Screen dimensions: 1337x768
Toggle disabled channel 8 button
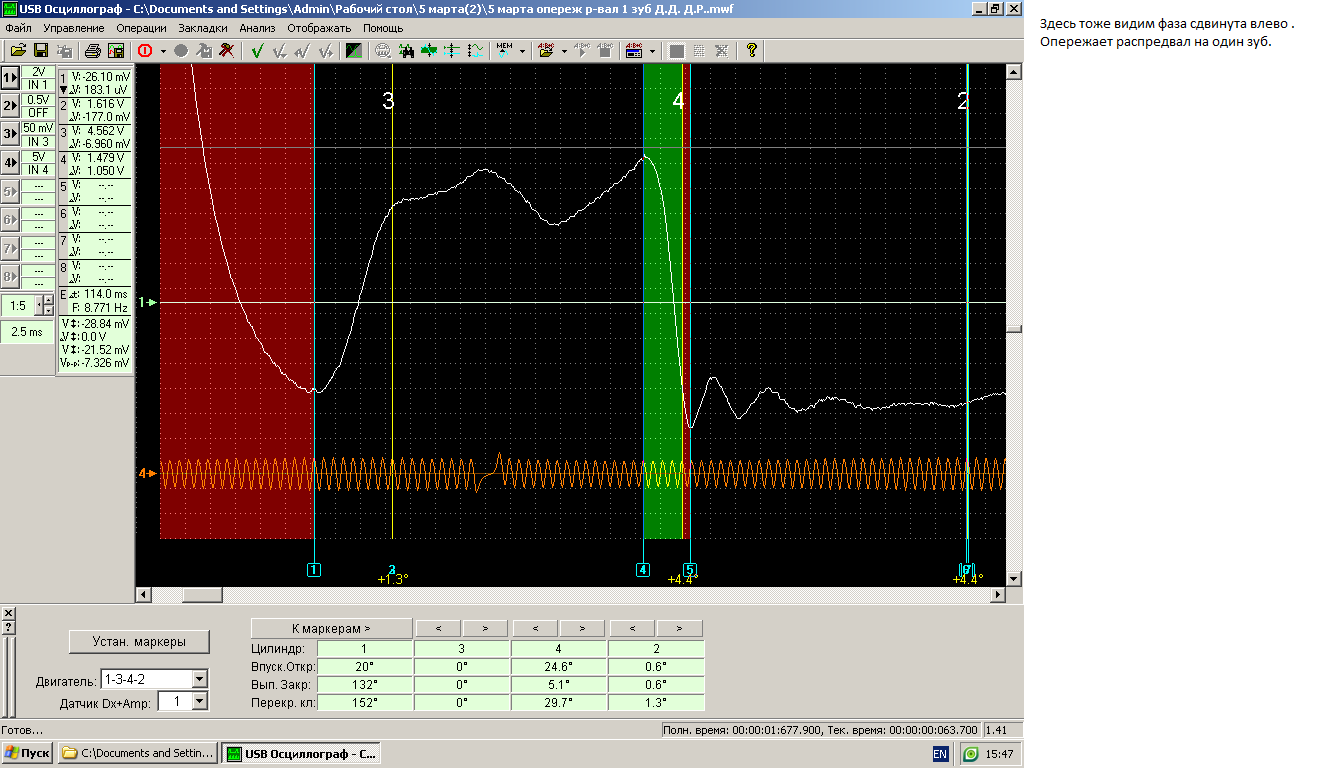click(10, 276)
